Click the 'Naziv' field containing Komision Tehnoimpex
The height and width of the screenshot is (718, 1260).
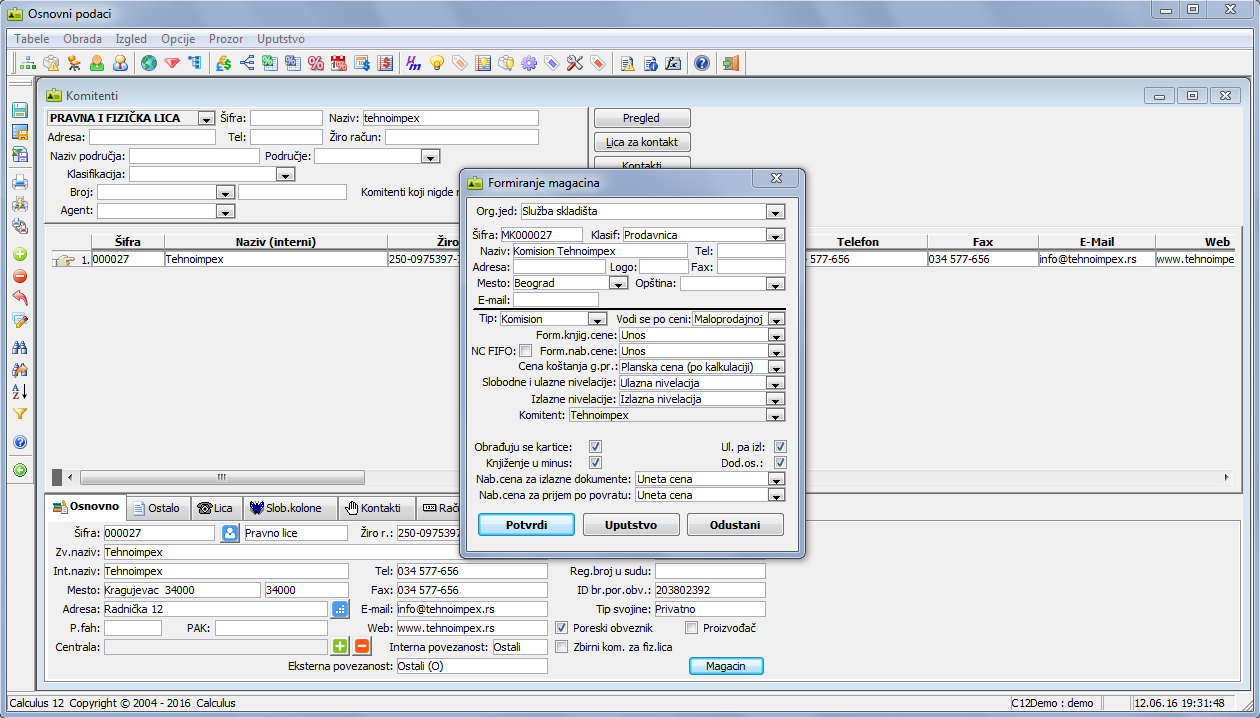pos(599,251)
